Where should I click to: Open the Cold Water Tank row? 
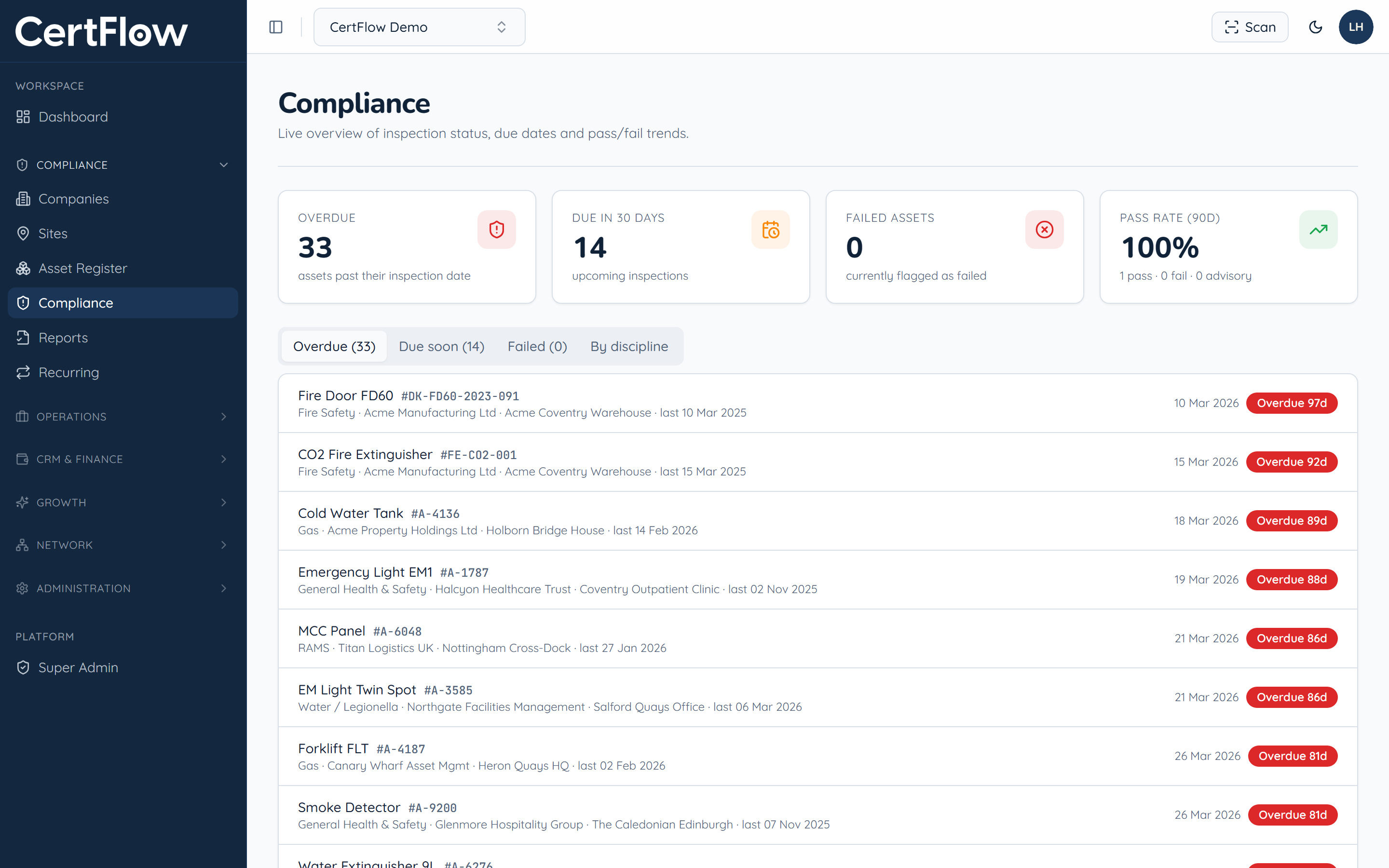(x=817, y=521)
